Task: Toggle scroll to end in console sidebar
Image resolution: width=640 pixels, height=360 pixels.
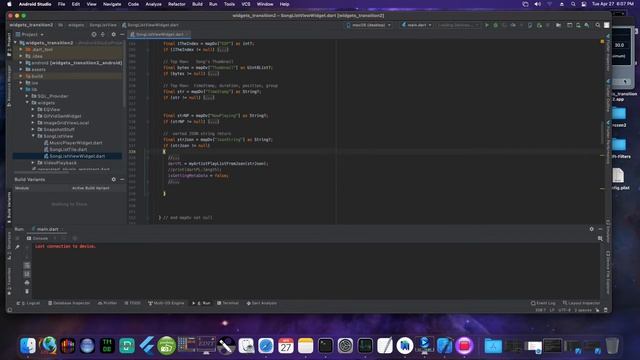Action: (x=27, y=274)
